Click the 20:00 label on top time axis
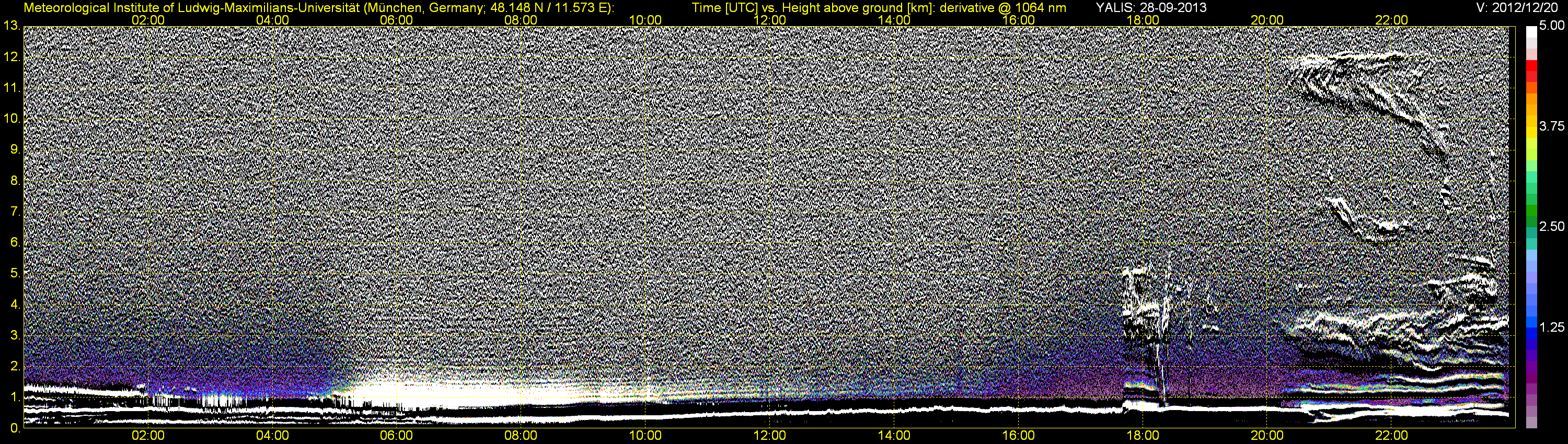 [1267, 20]
